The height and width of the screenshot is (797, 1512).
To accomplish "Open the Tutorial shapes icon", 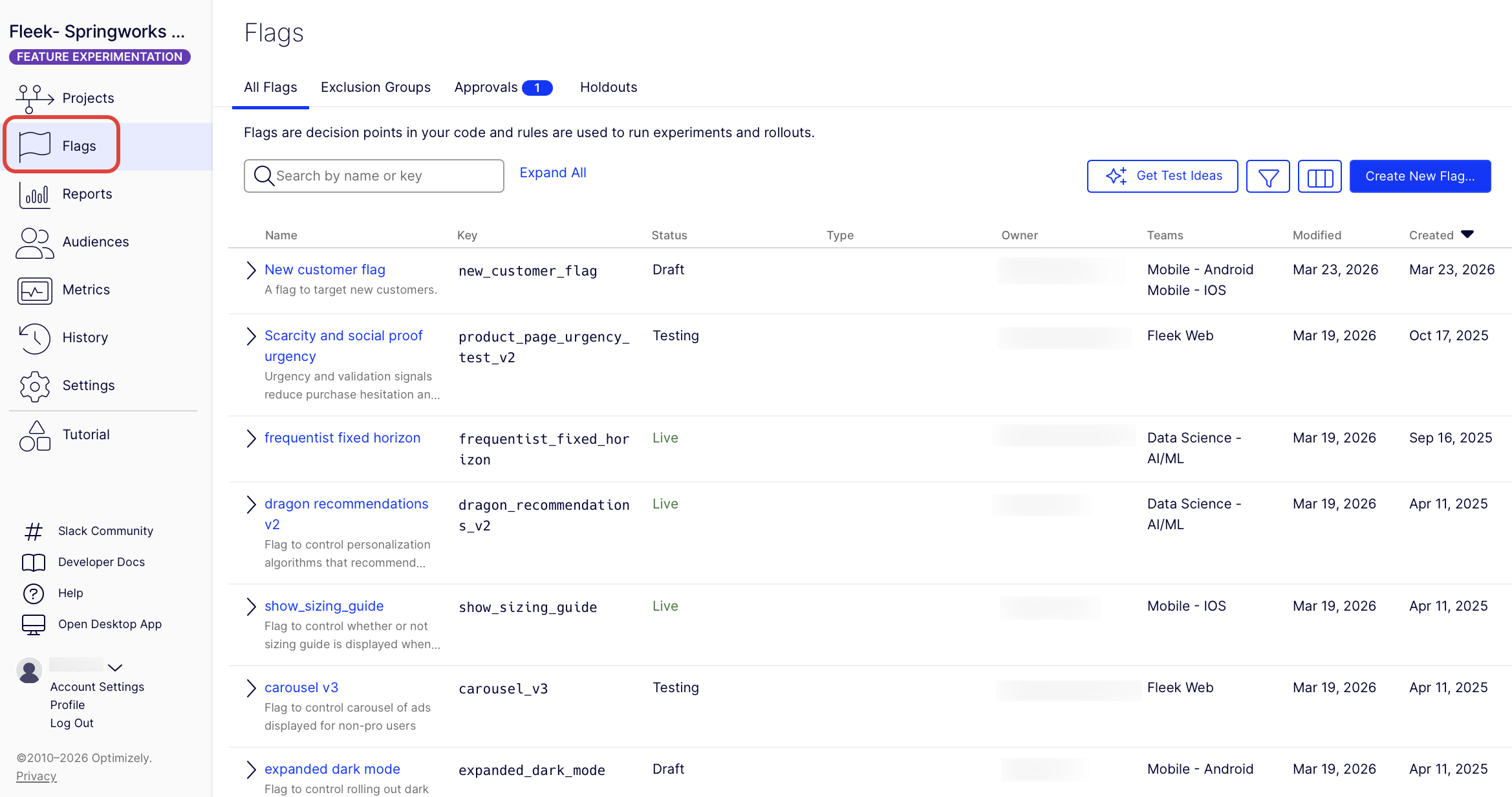I will coord(34,435).
